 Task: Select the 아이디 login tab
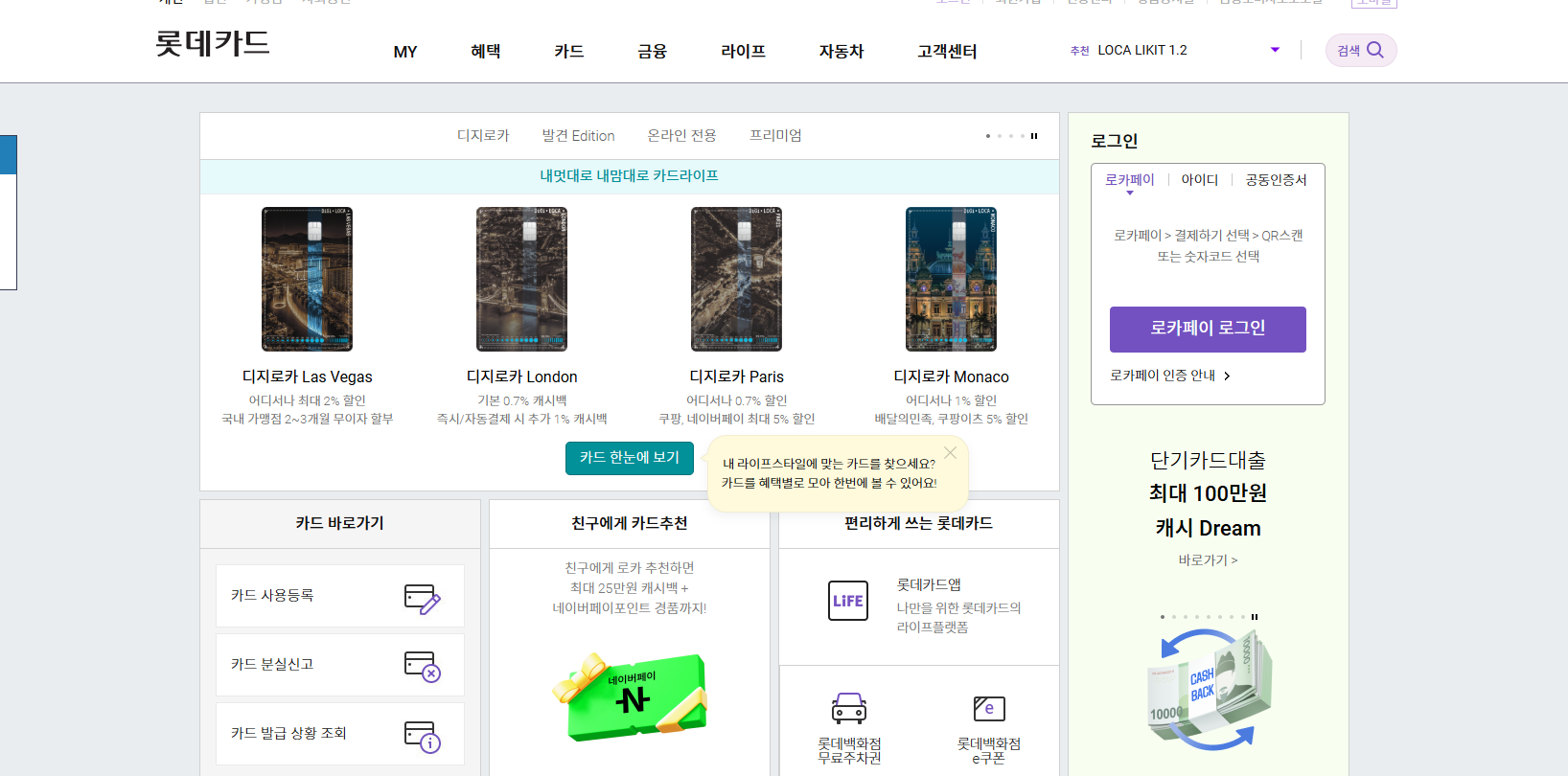pyautogui.click(x=1200, y=180)
